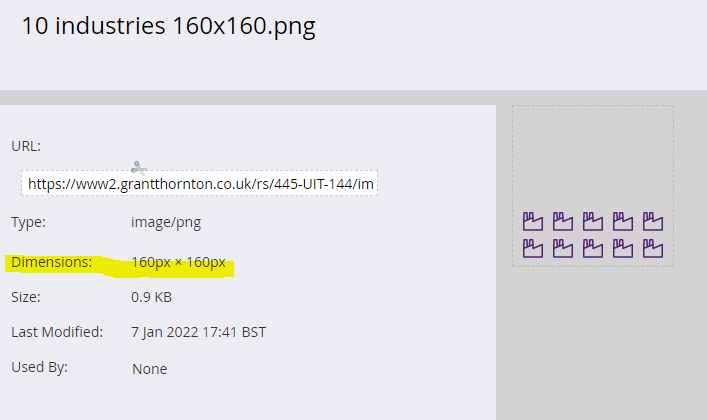Click the 'URL:' label

(26, 146)
